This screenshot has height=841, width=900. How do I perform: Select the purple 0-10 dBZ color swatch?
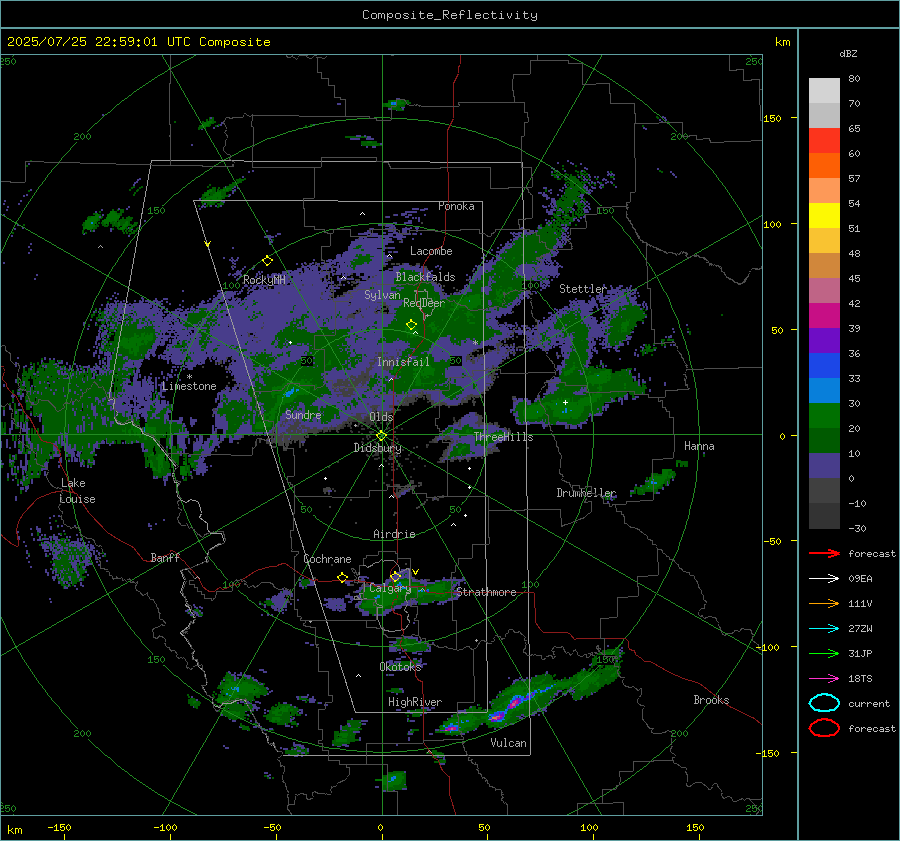[824, 466]
